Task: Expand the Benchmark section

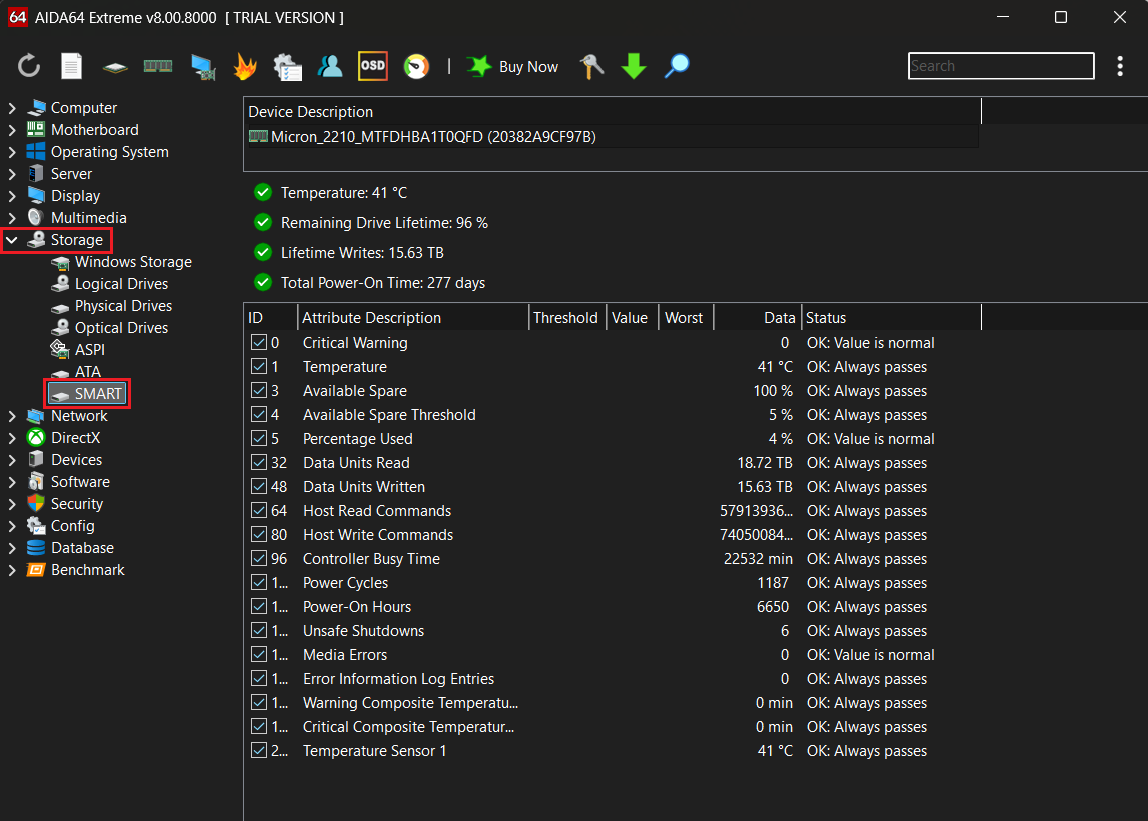Action: [x=11, y=569]
